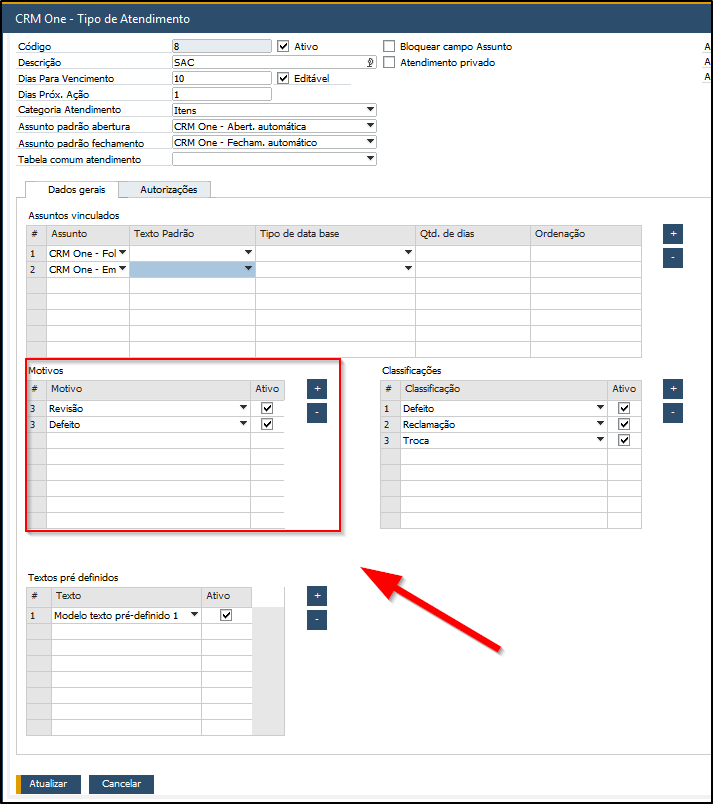Add a new Textos pré definidos row
713x804 pixels.
pos(317,596)
